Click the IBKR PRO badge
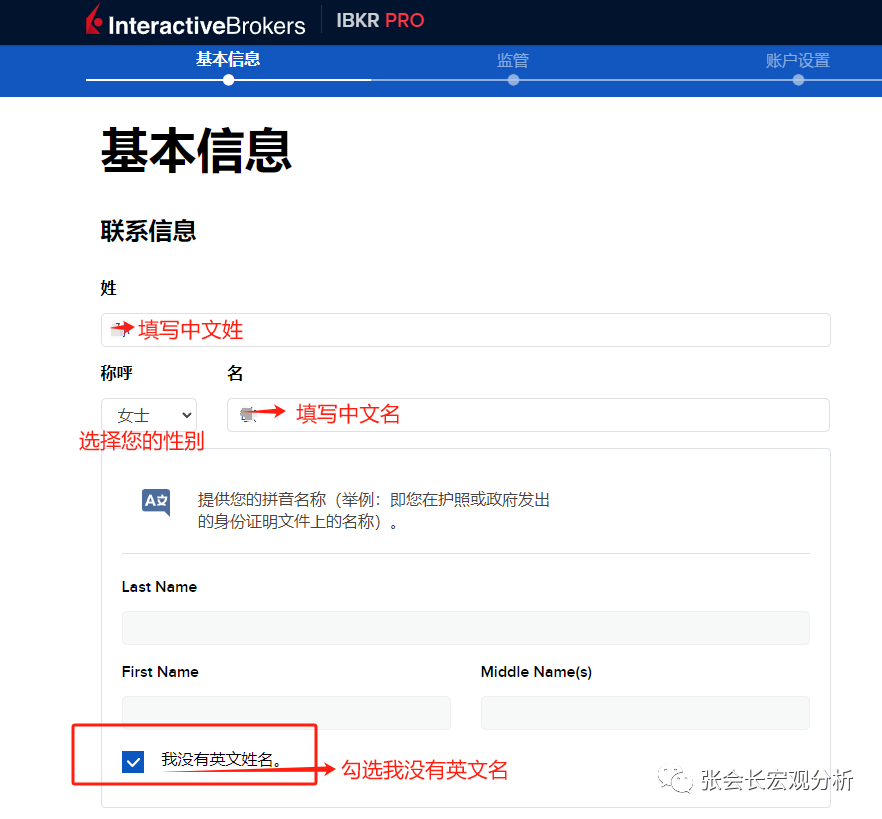 coord(380,21)
